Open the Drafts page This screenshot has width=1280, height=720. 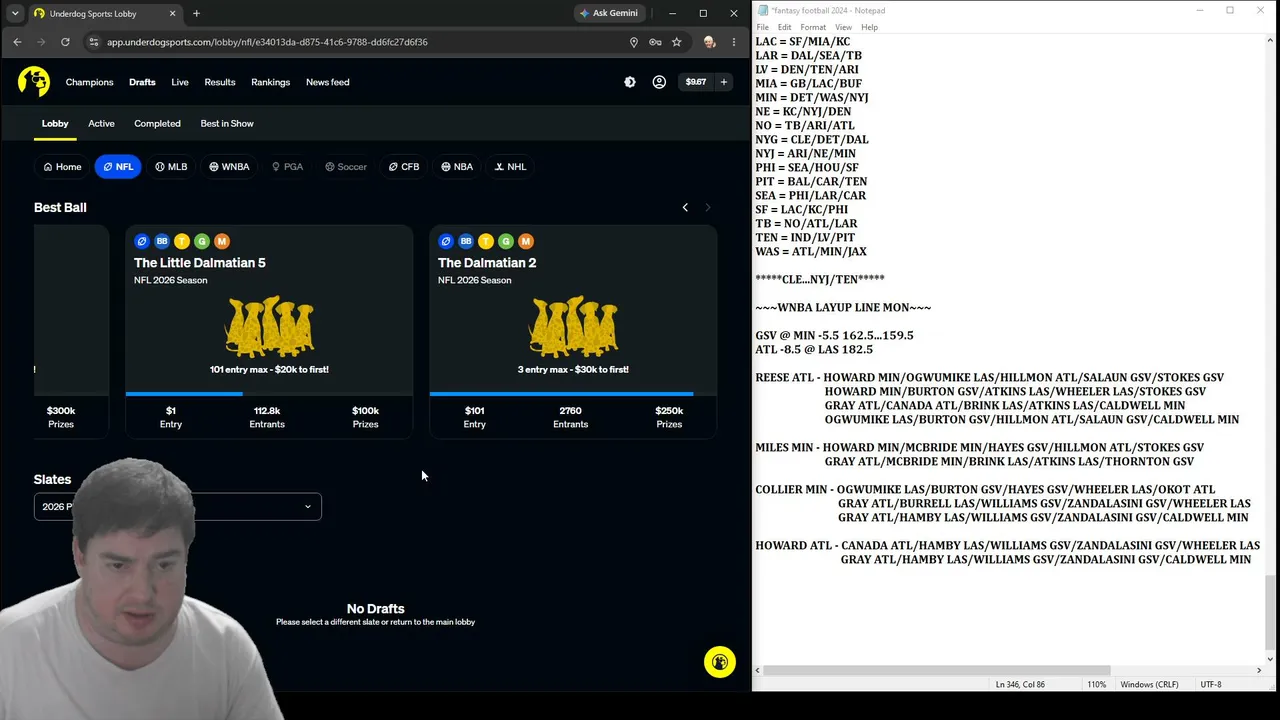click(142, 82)
